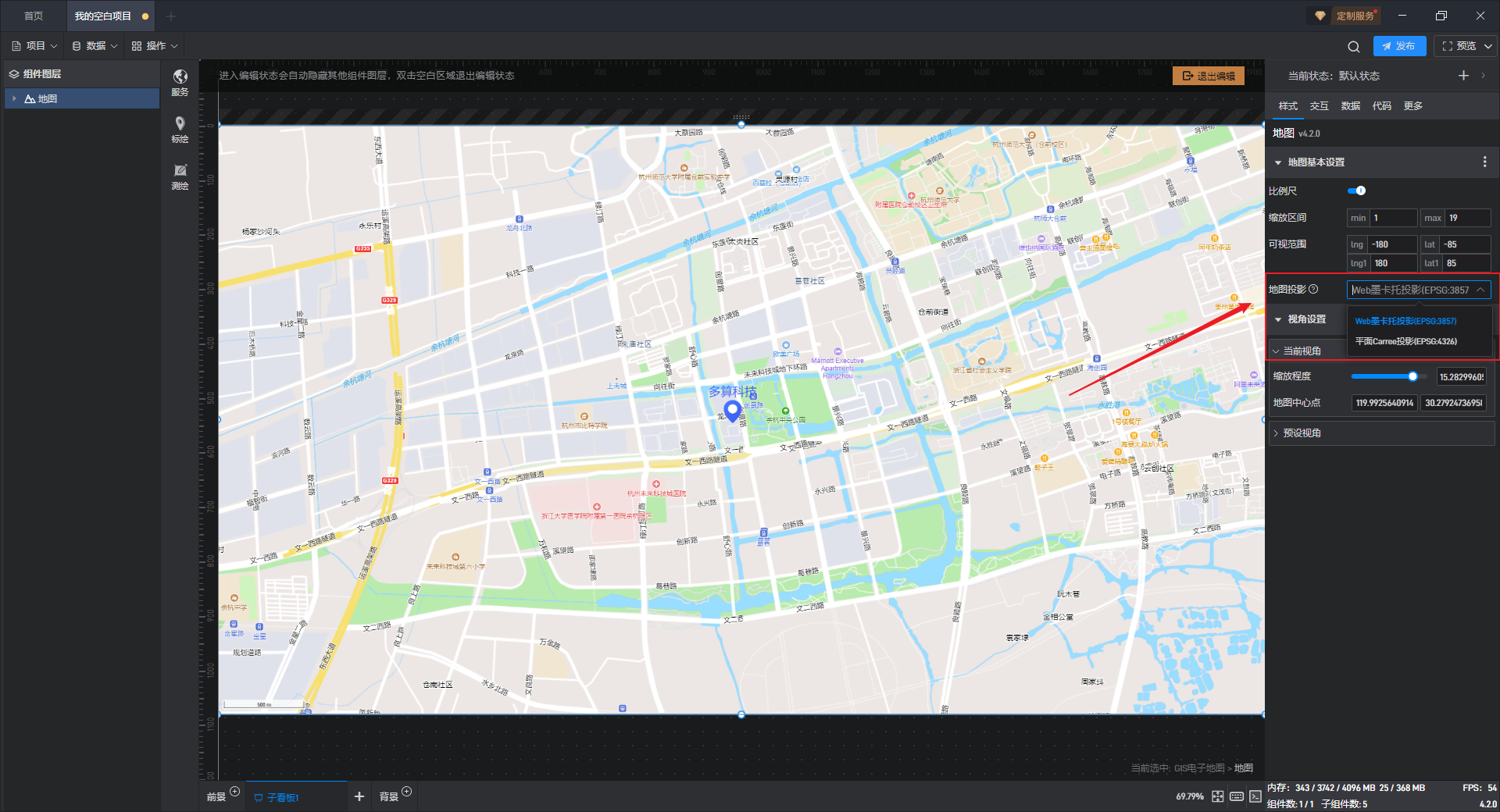Click the 背景 label
Screen dimensions: 1500x812
[388, 797]
